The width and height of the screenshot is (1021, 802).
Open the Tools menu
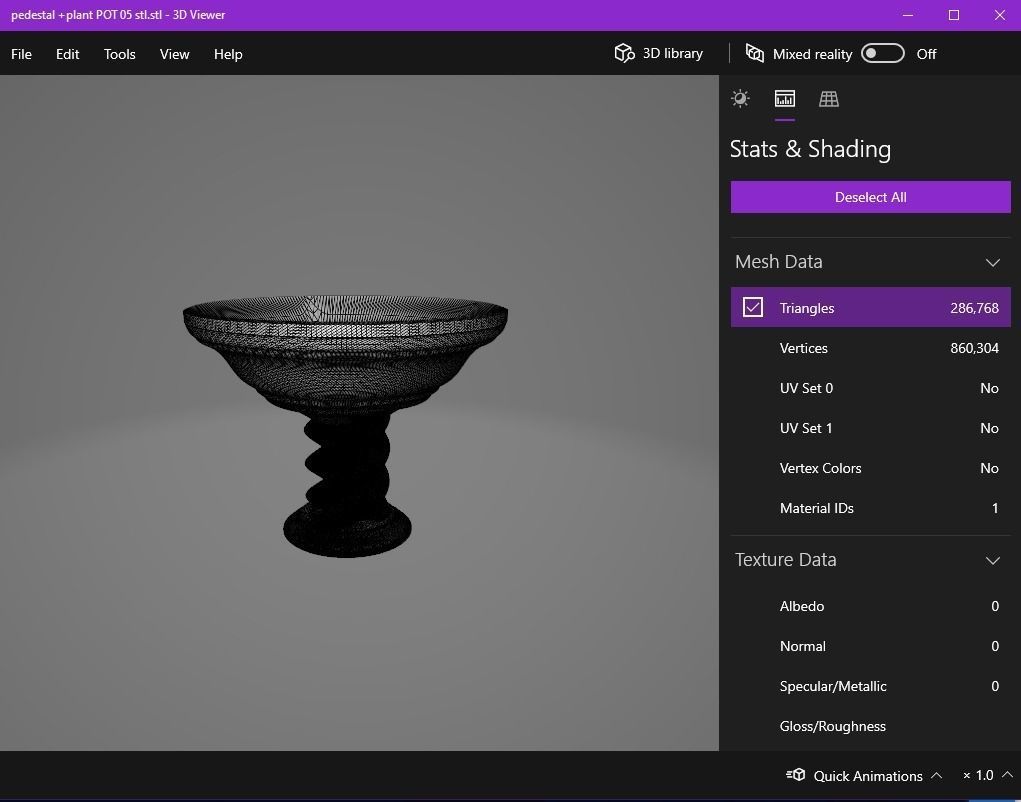click(120, 54)
